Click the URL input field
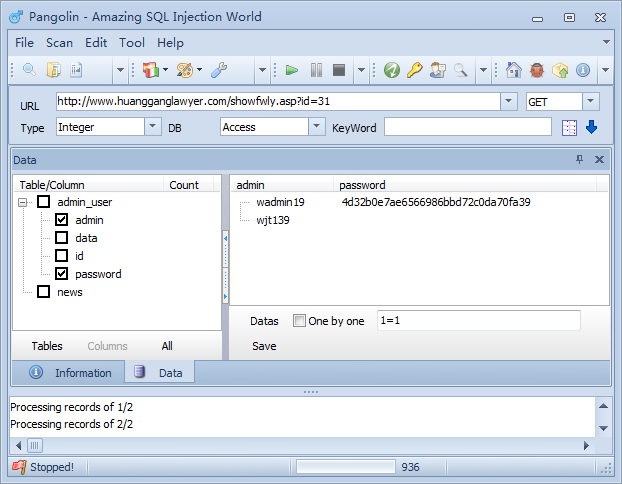 (x=278, y=102)
